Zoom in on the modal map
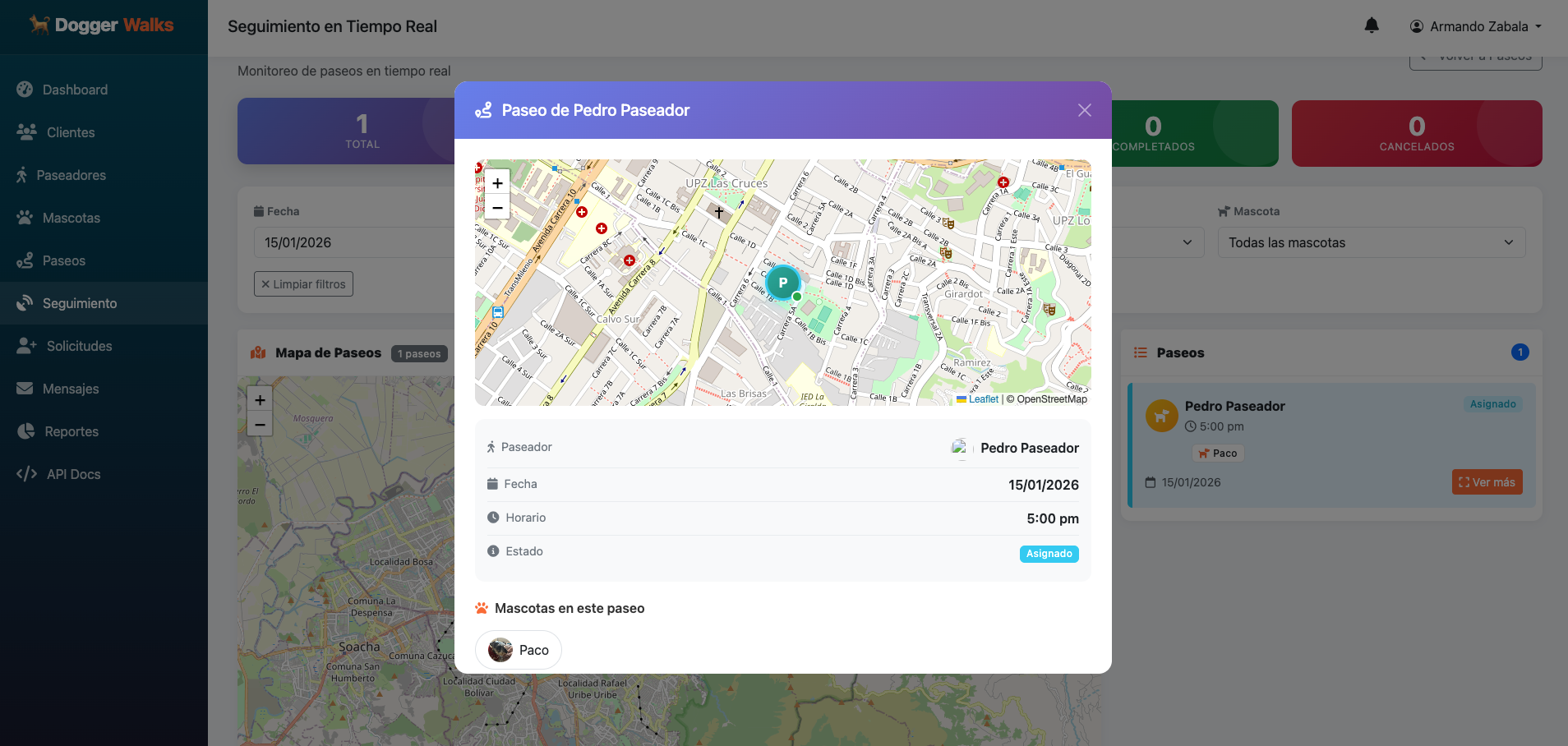Screen dimensions: 1568x746 click(x=496, y=183)
